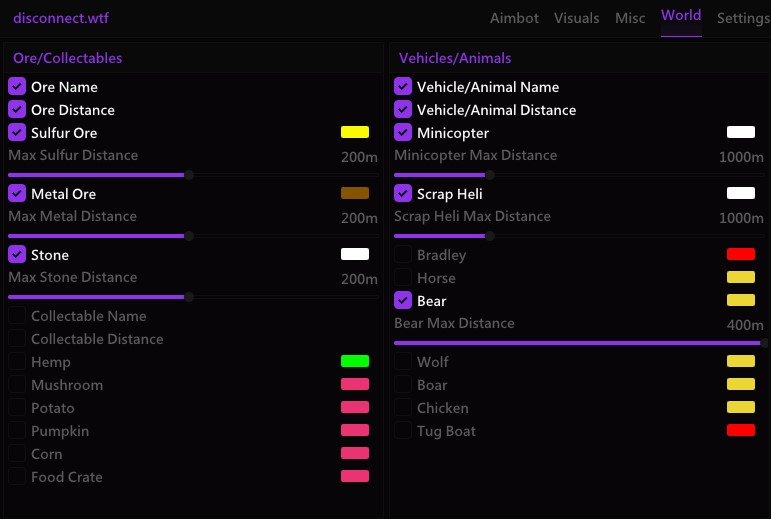
Task: Enable the Bradley checkbox
Action: 403,255
